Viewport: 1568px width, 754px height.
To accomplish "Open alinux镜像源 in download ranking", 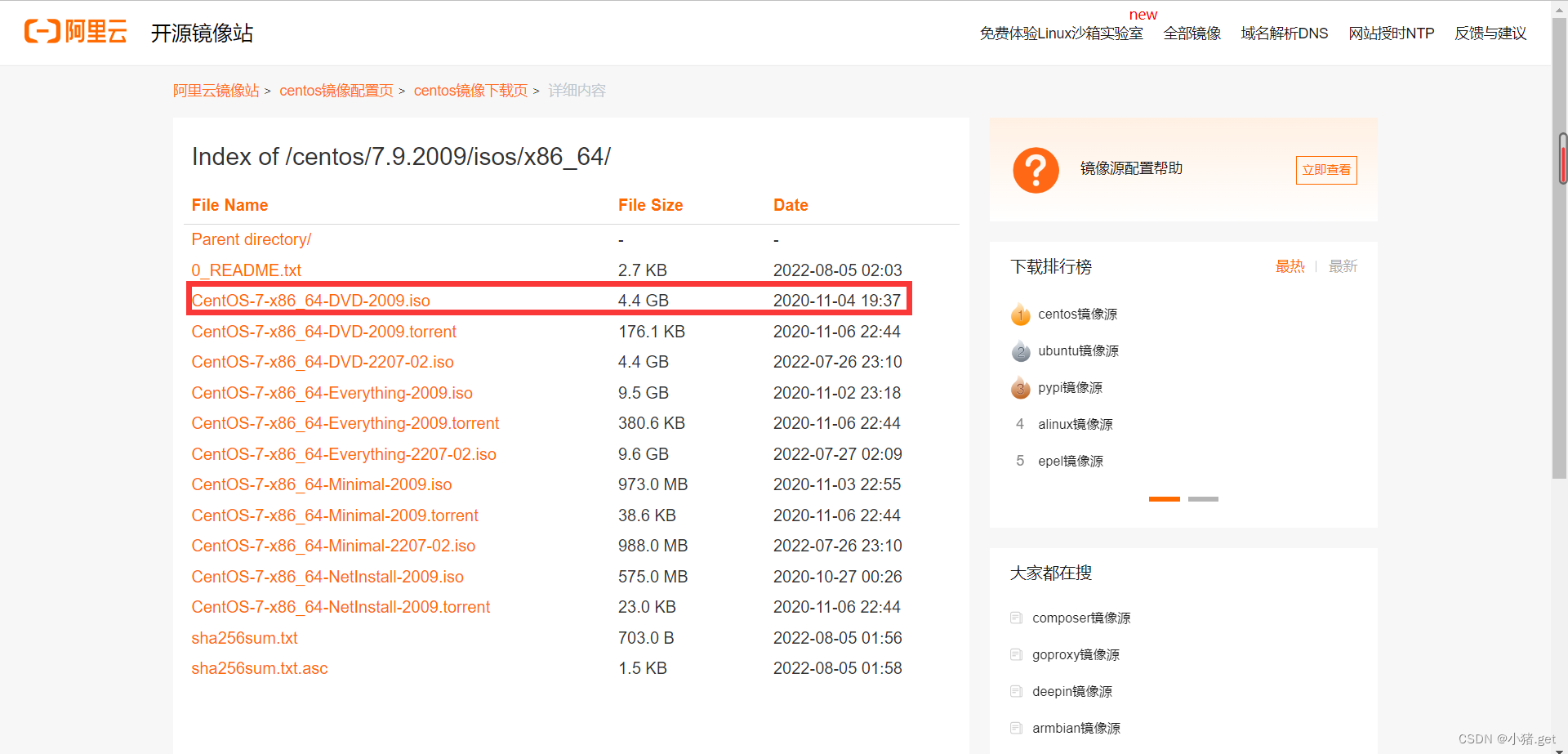I will (1075, 425).
